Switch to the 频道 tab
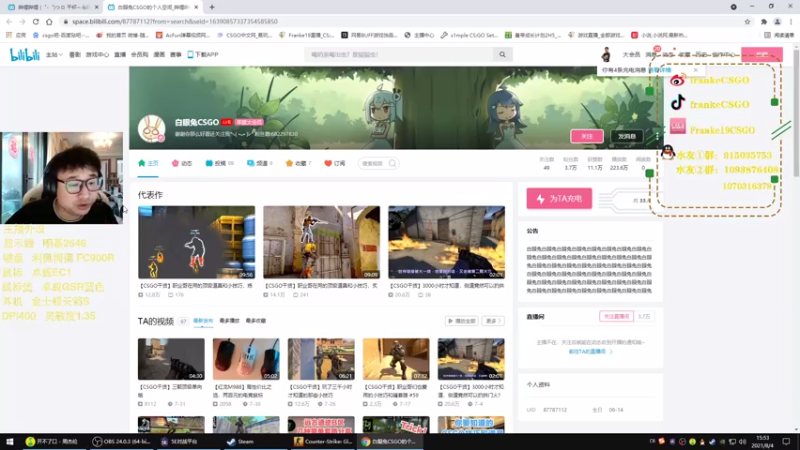This screenshot has width=800, height=450. point(260,163)
